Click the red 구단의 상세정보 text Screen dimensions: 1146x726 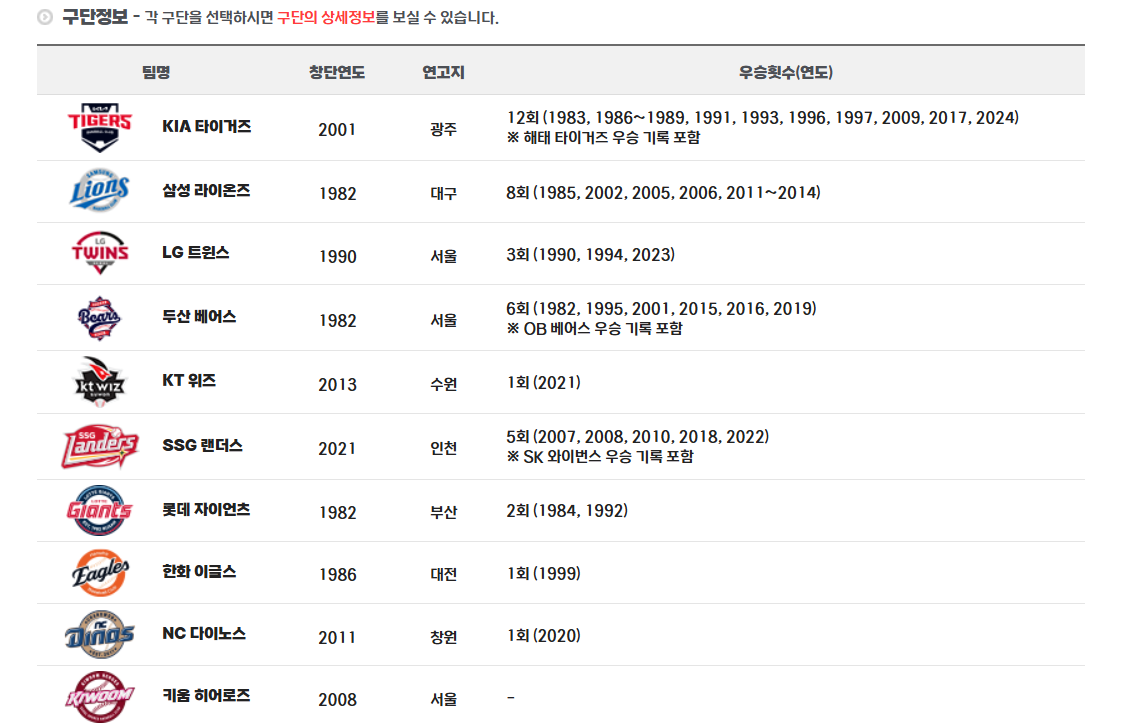[x=326, y=18]
